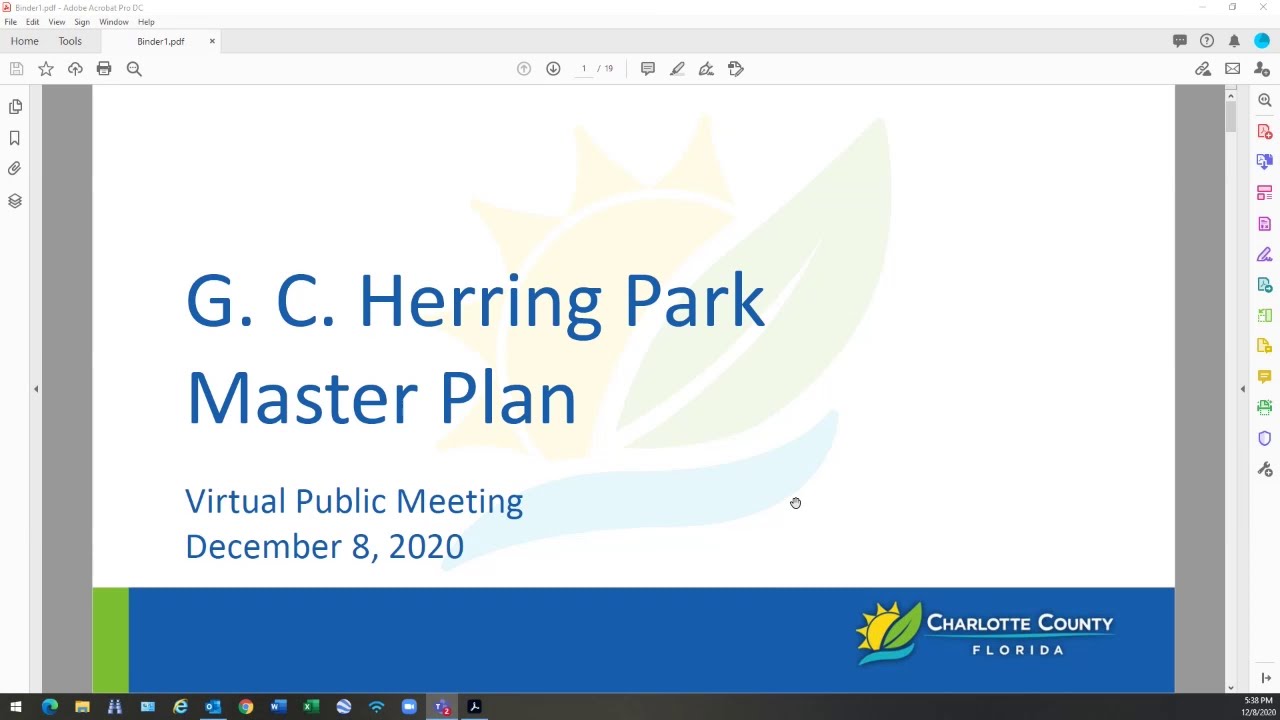Image resolution: width=1280 pixels, height=720 pixels.
Task: Open the Window menu
Action: (114, 22)
